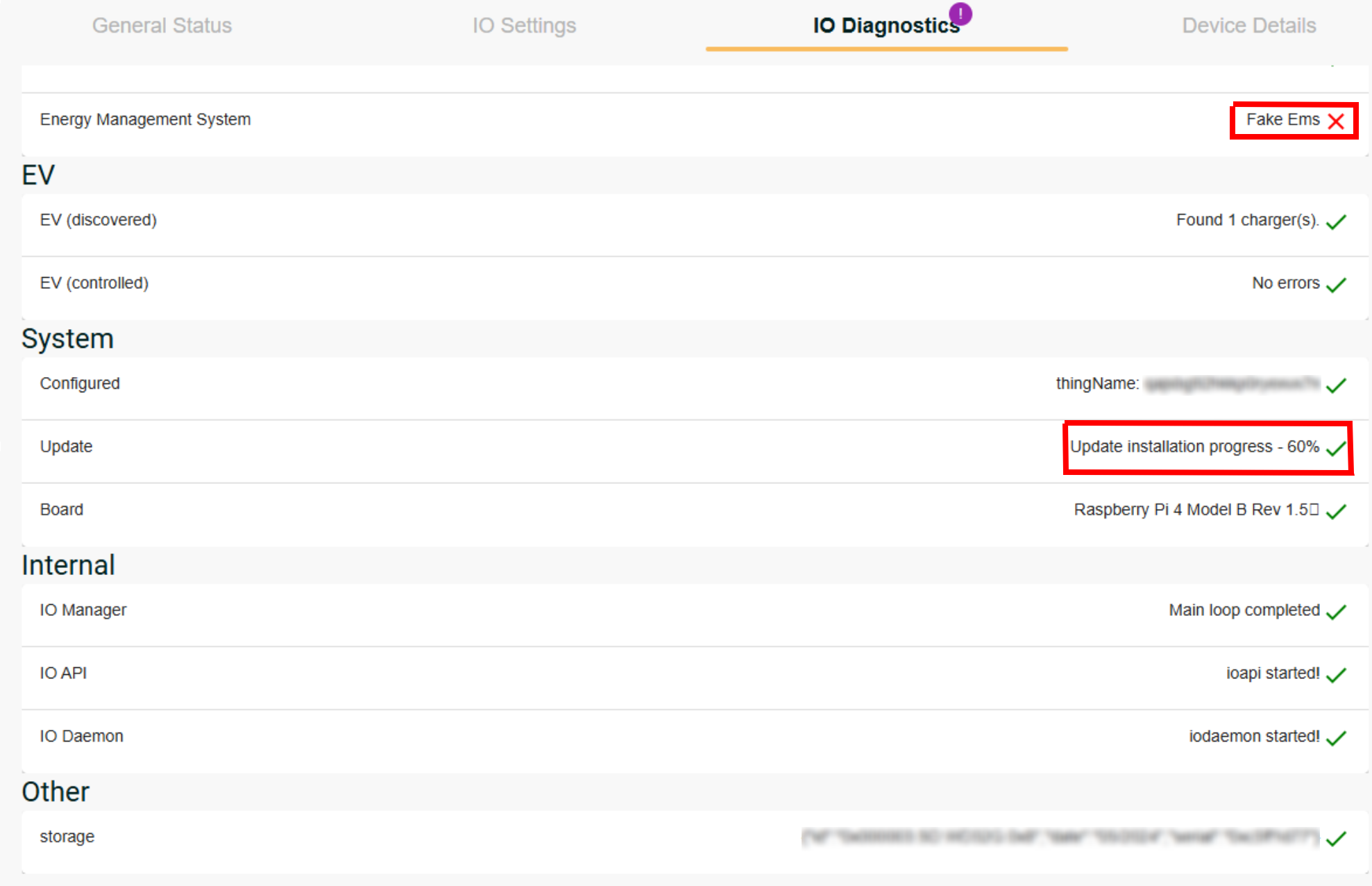The width and height of the screenshot is (1372, 886).
Task: Open the Device Details tab
Action: (x=1248, y=26)
